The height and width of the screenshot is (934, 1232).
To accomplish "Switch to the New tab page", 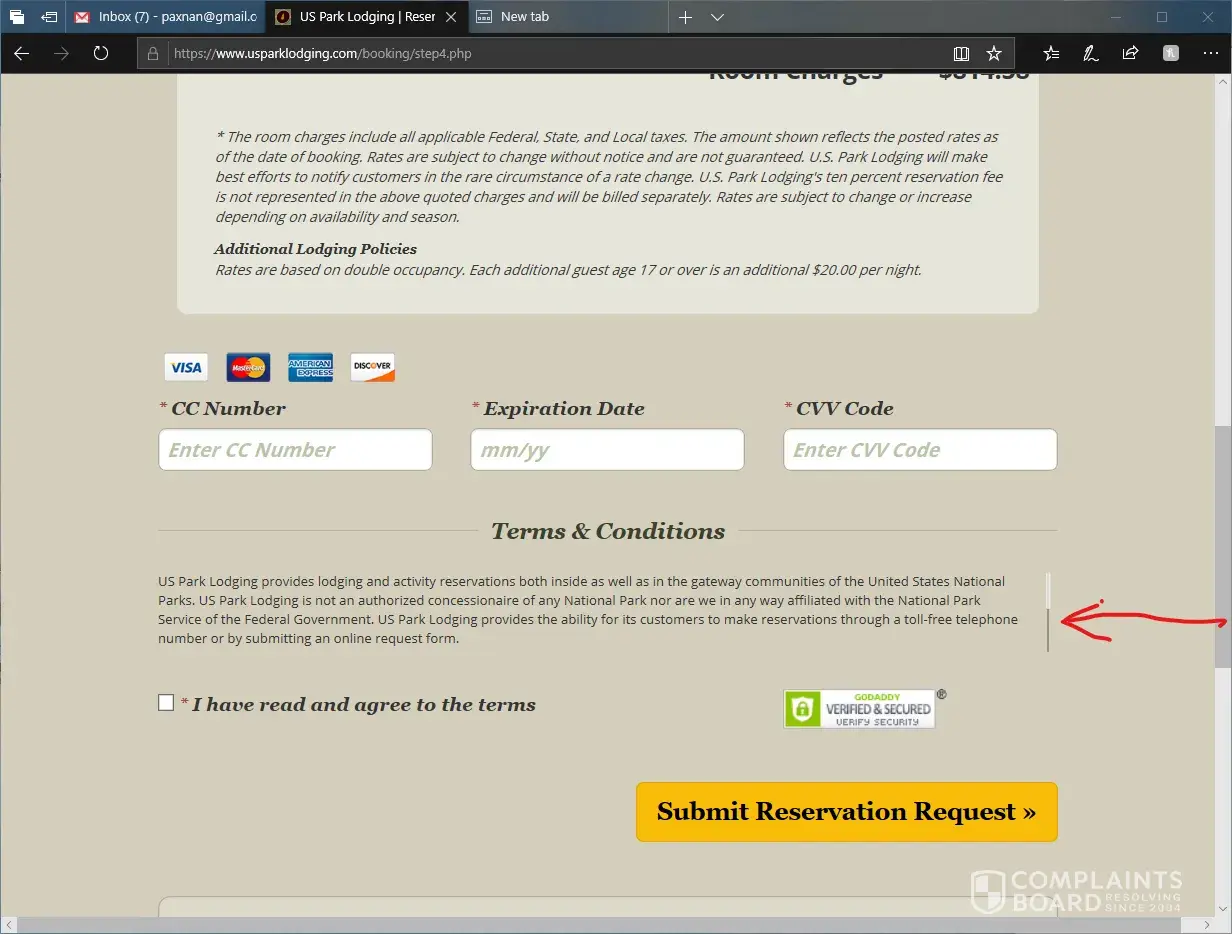I will click(x=567, y=17).
